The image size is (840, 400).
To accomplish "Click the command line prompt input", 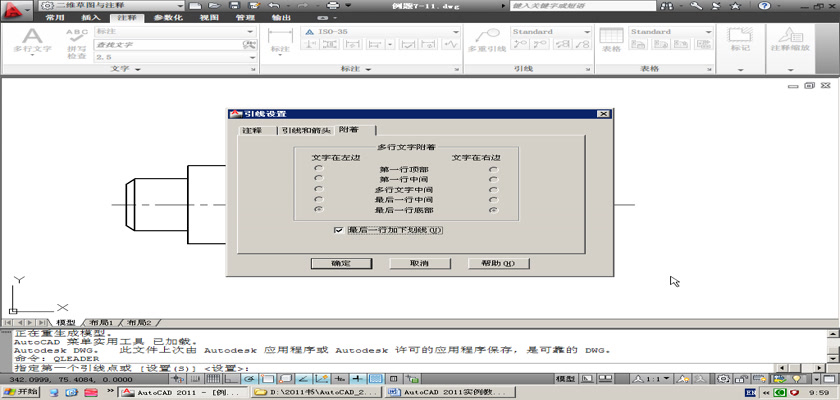I will pos(394,368).
